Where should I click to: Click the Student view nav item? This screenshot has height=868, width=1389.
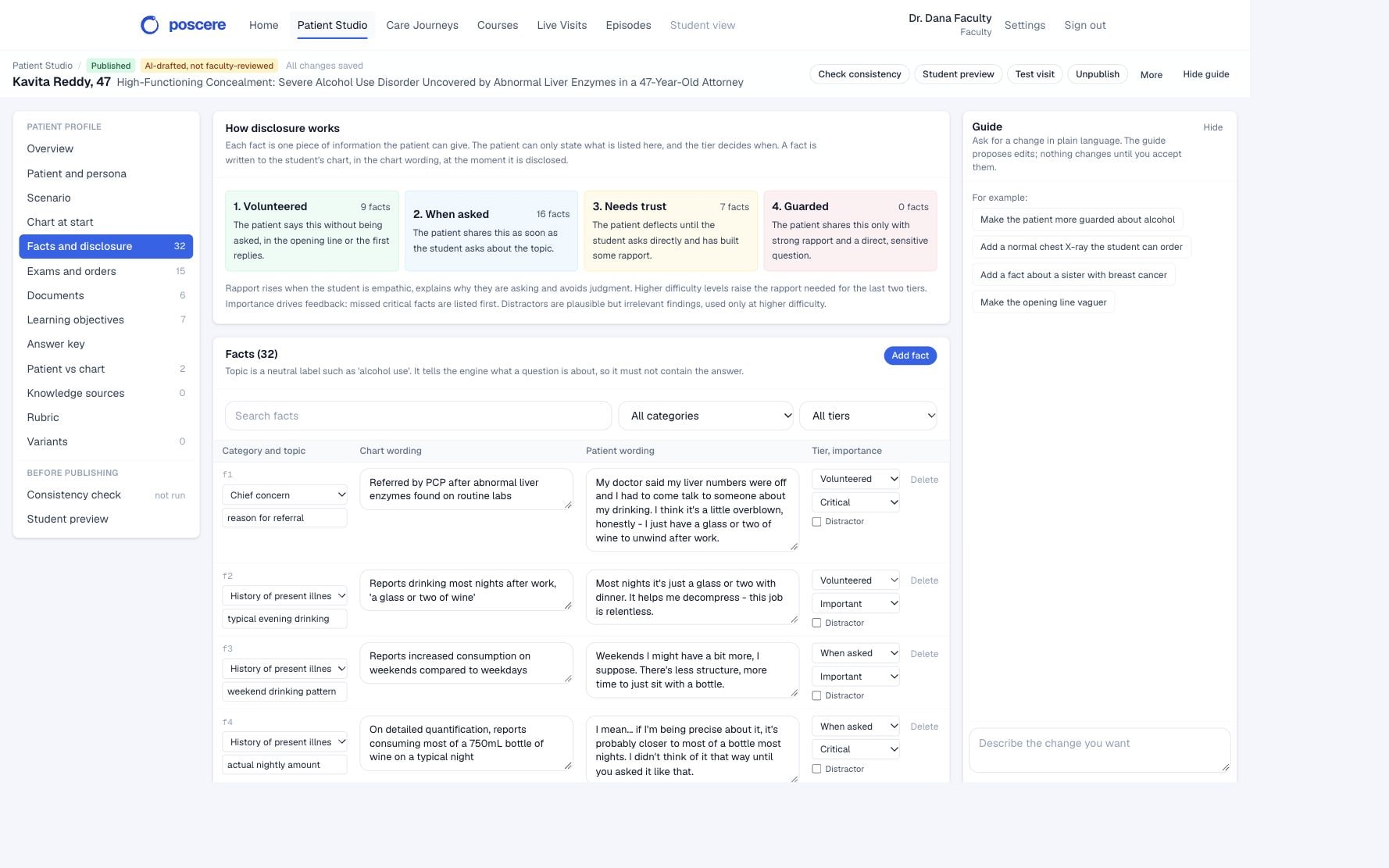pyautogui.click(x=702, y=25)
